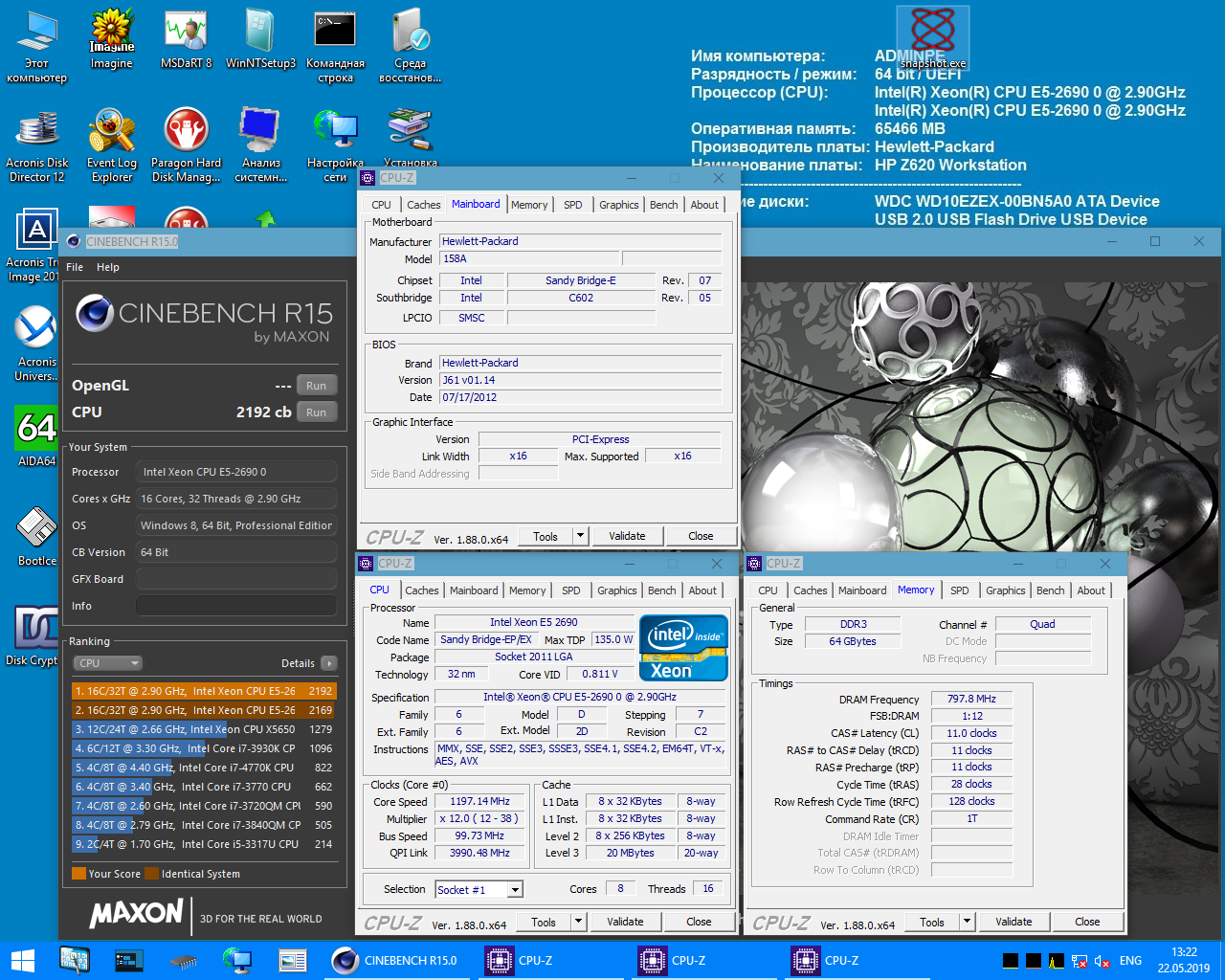1225x980 pixels.
Task: Validate in the Memory CPU-Z window
Action: (1013, 922)
